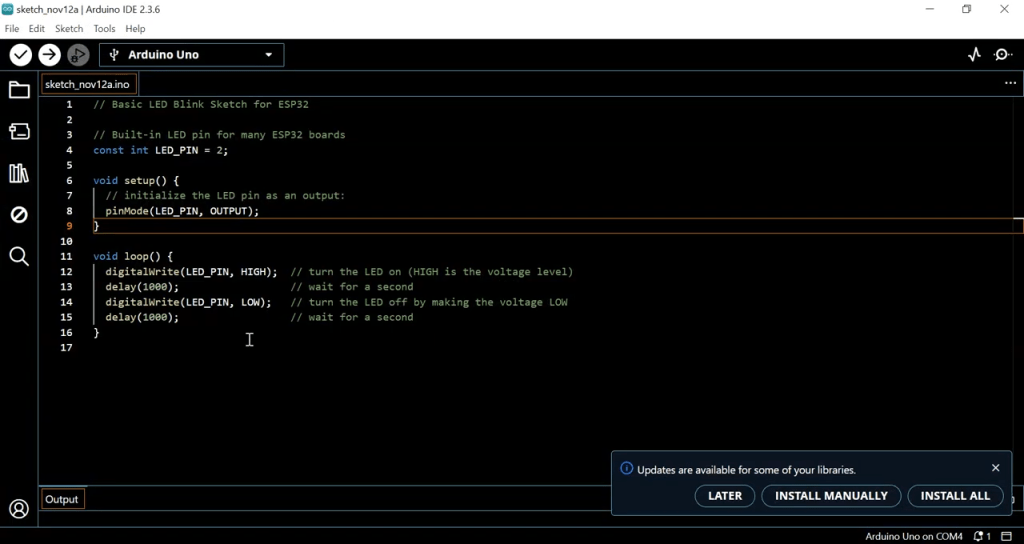1024x544 pixels.
Task: Open the Serial Plotter
Action: [974, 55]
